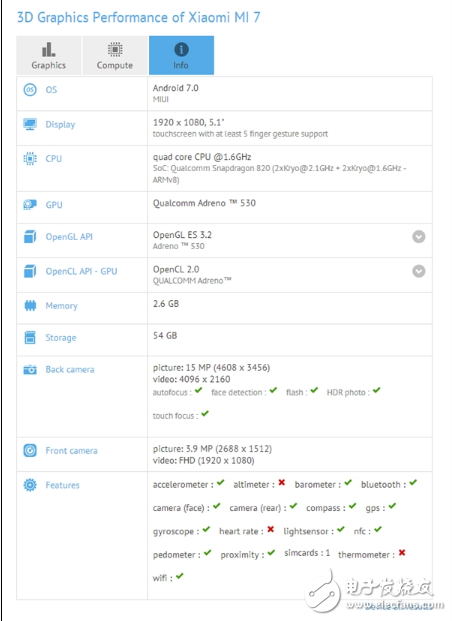
Task: Click the autofocus checkmark
Action: (198, 391)
